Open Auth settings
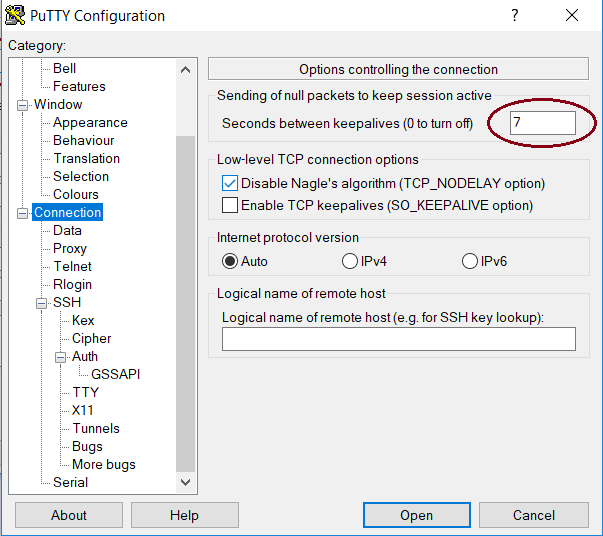 click(x=85, y=356)
